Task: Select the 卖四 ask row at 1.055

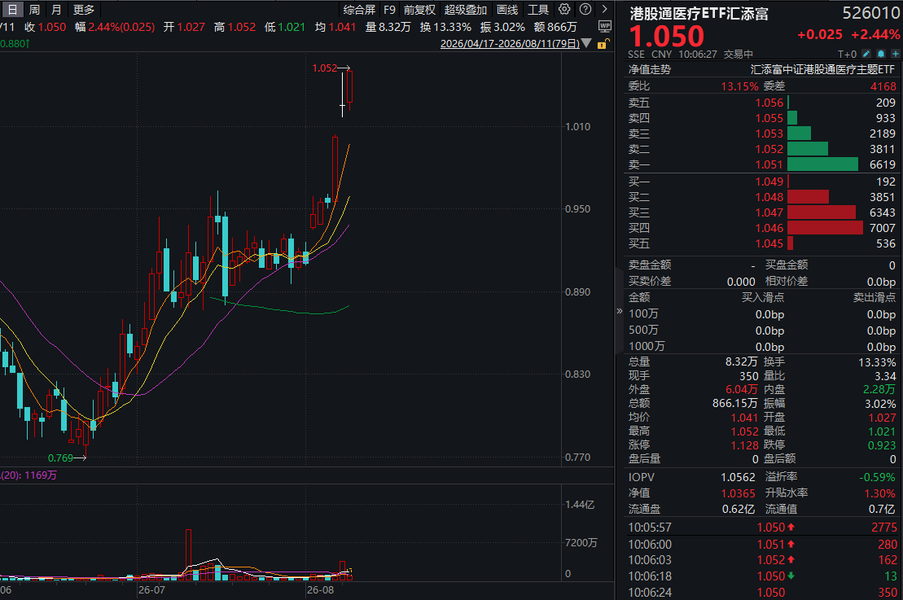Action: click(762, 118)
